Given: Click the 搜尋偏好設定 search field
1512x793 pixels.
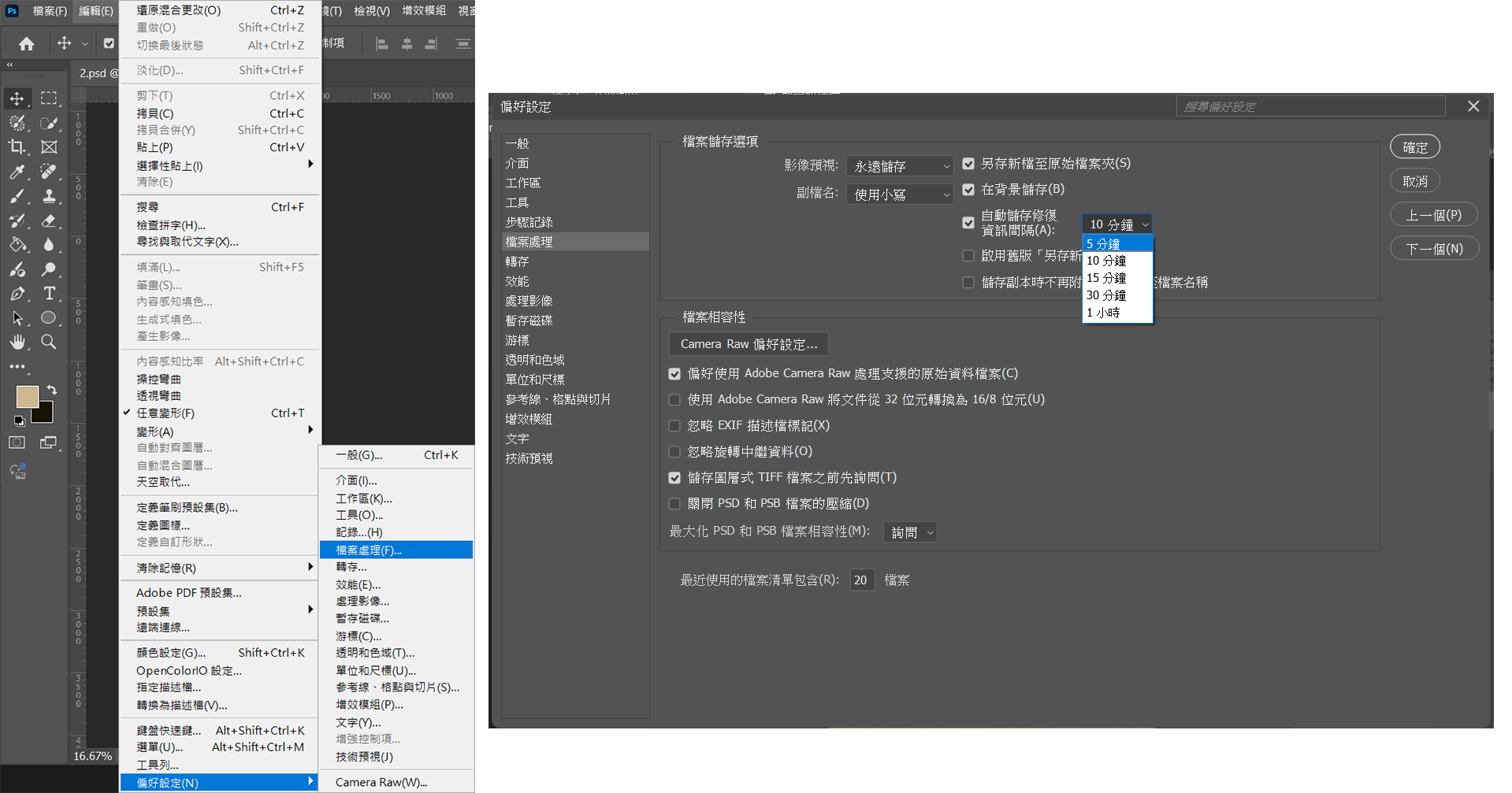Looking at the screenshot, I should click(x=1311, y=106).
